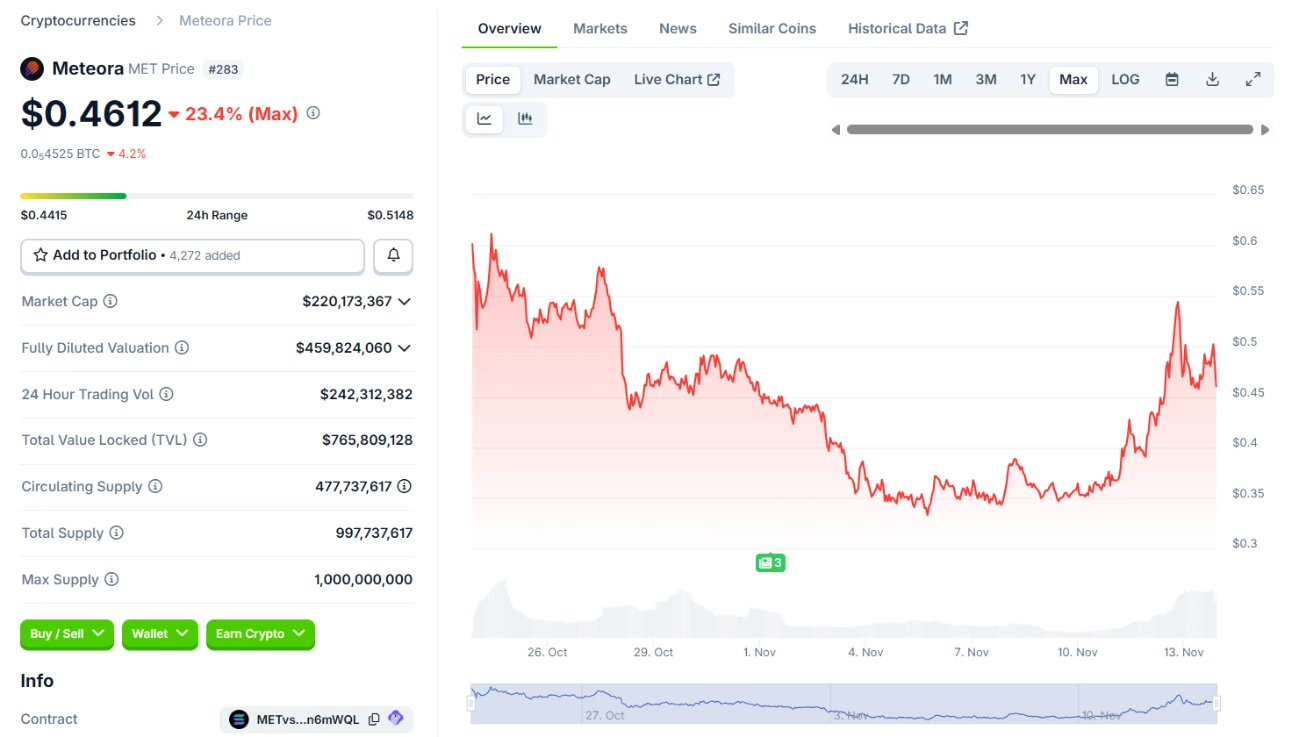The height and width of the screenshot is (737, 1299).
Task: Click the price alert bell icon
Action: (393, 256)
